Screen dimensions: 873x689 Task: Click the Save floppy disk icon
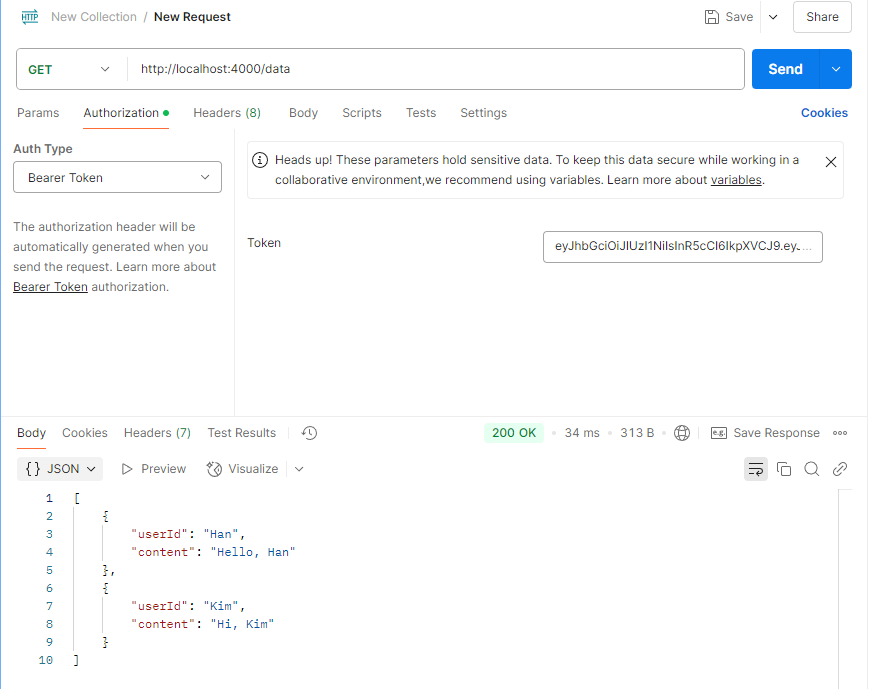(712, 17)
